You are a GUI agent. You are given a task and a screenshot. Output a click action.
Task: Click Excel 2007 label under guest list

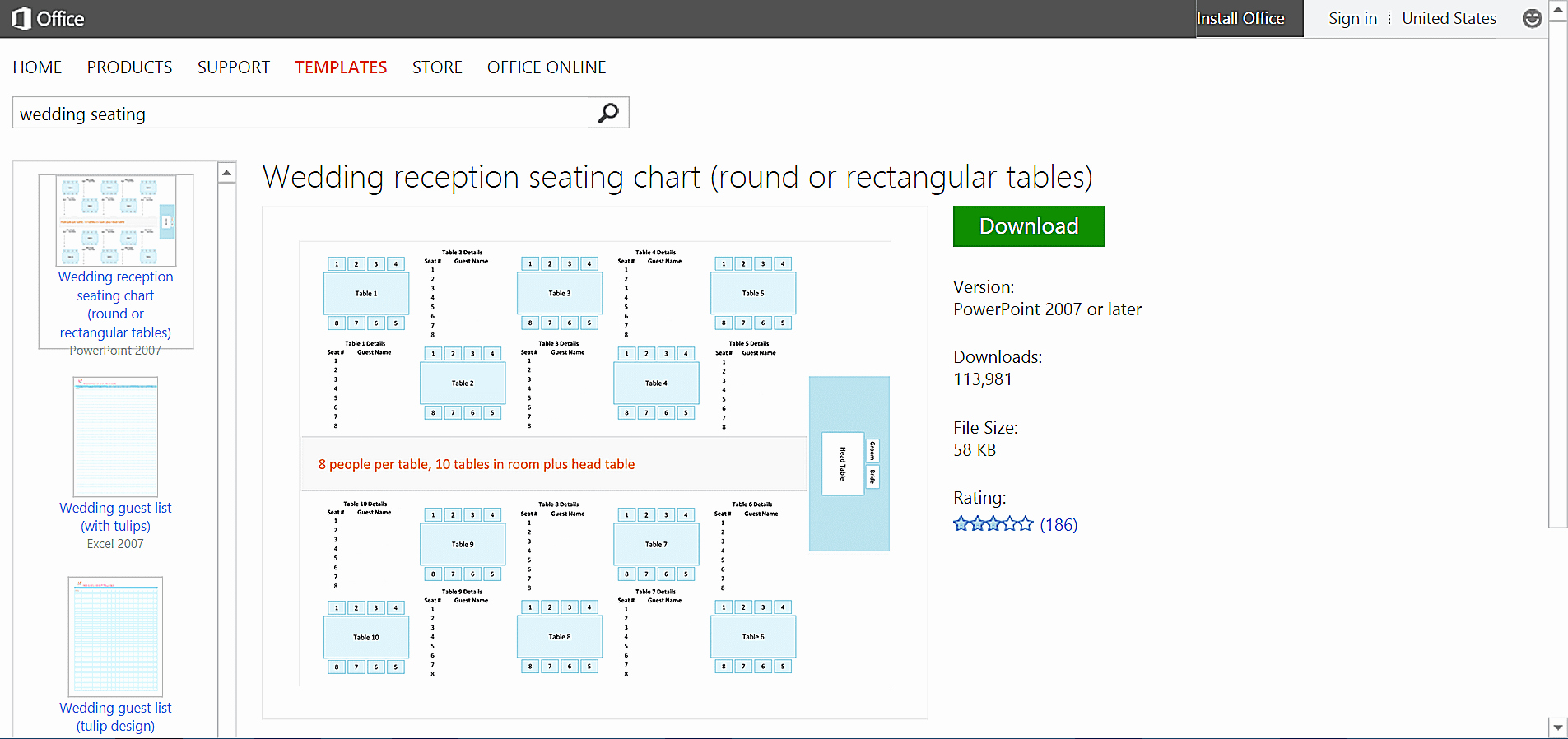pyautogui.click(x=115, y=544)
